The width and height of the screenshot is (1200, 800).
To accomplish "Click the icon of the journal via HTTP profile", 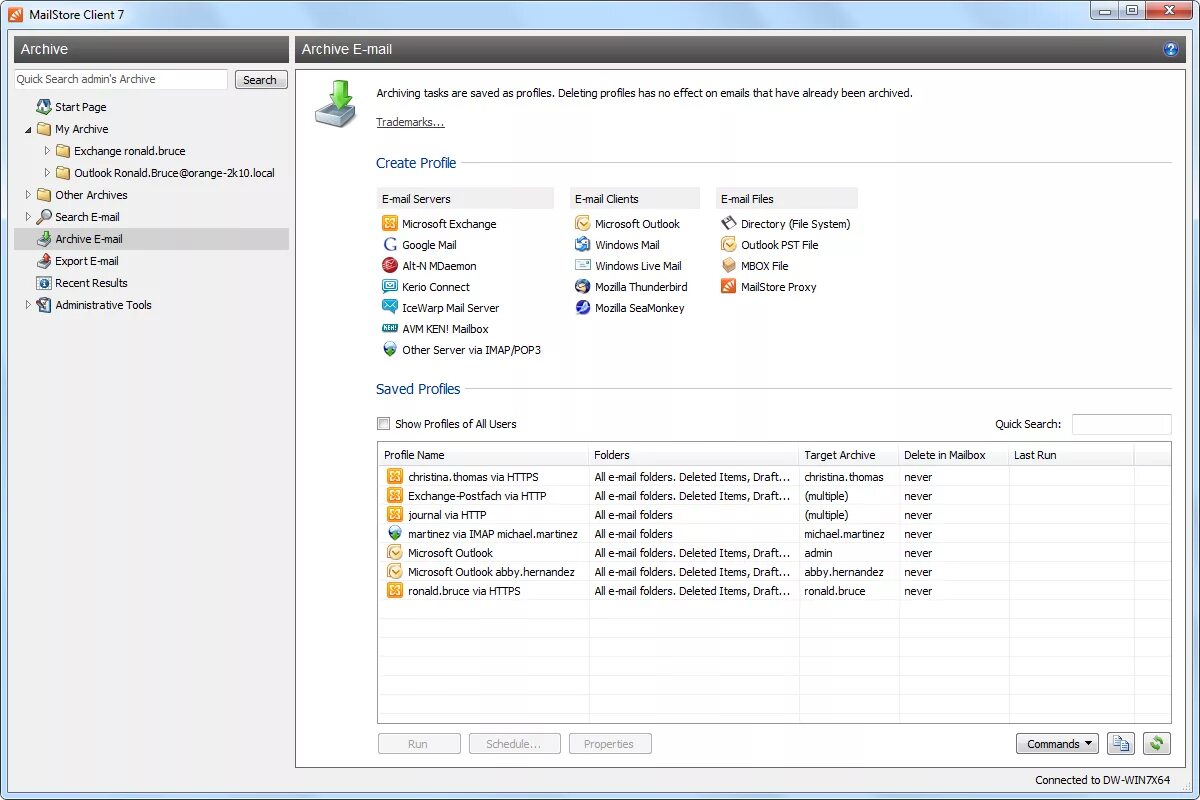I will coord(395,515).
